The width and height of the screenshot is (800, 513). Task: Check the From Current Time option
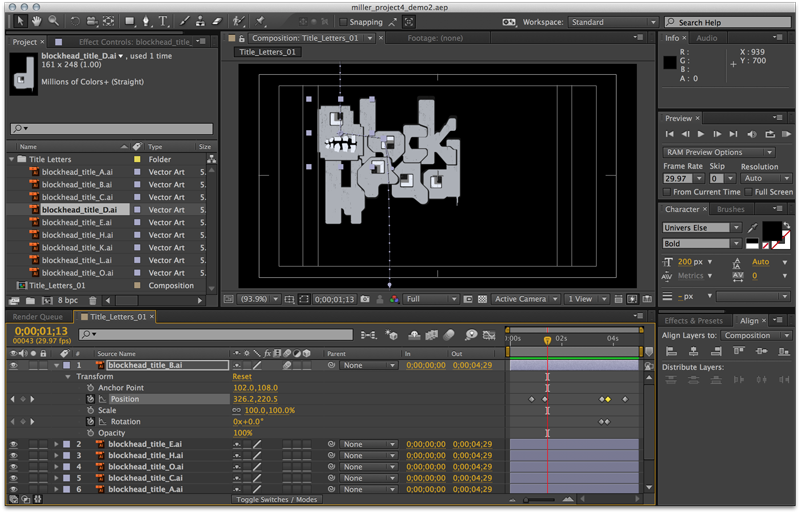click(669, 192)
